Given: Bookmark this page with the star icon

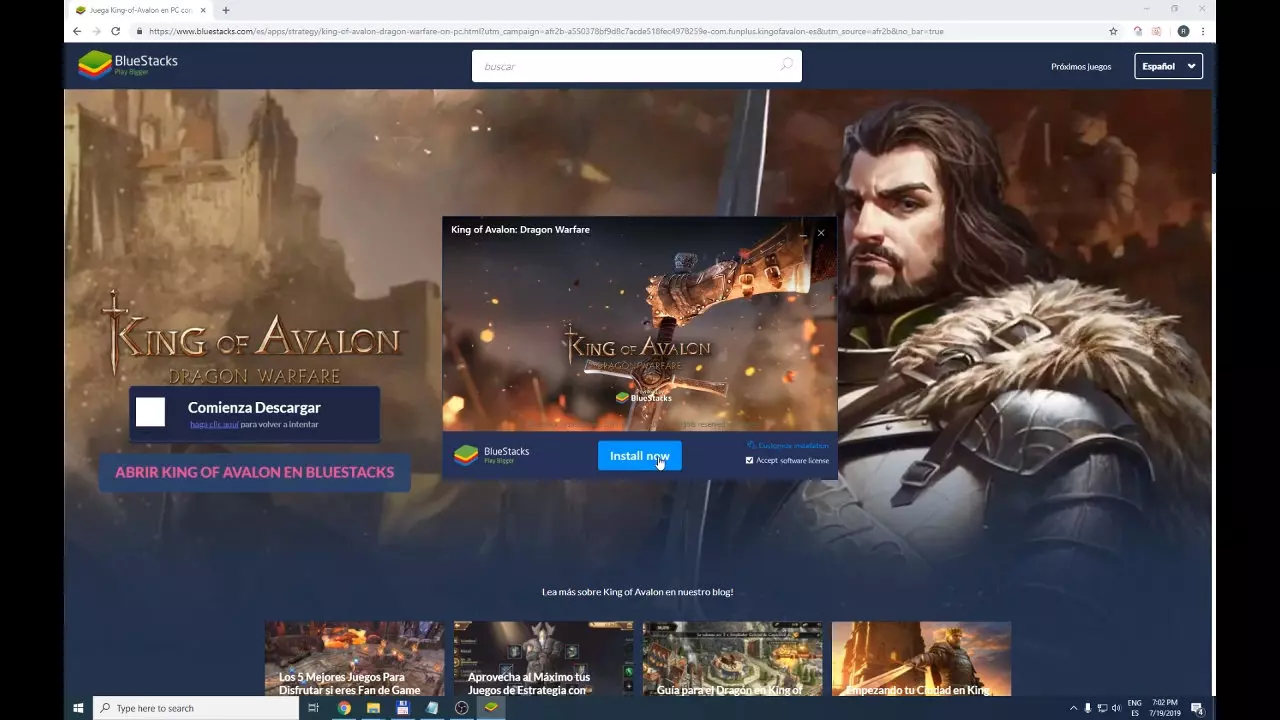Looking at the screenshot, I should 1113,31.
